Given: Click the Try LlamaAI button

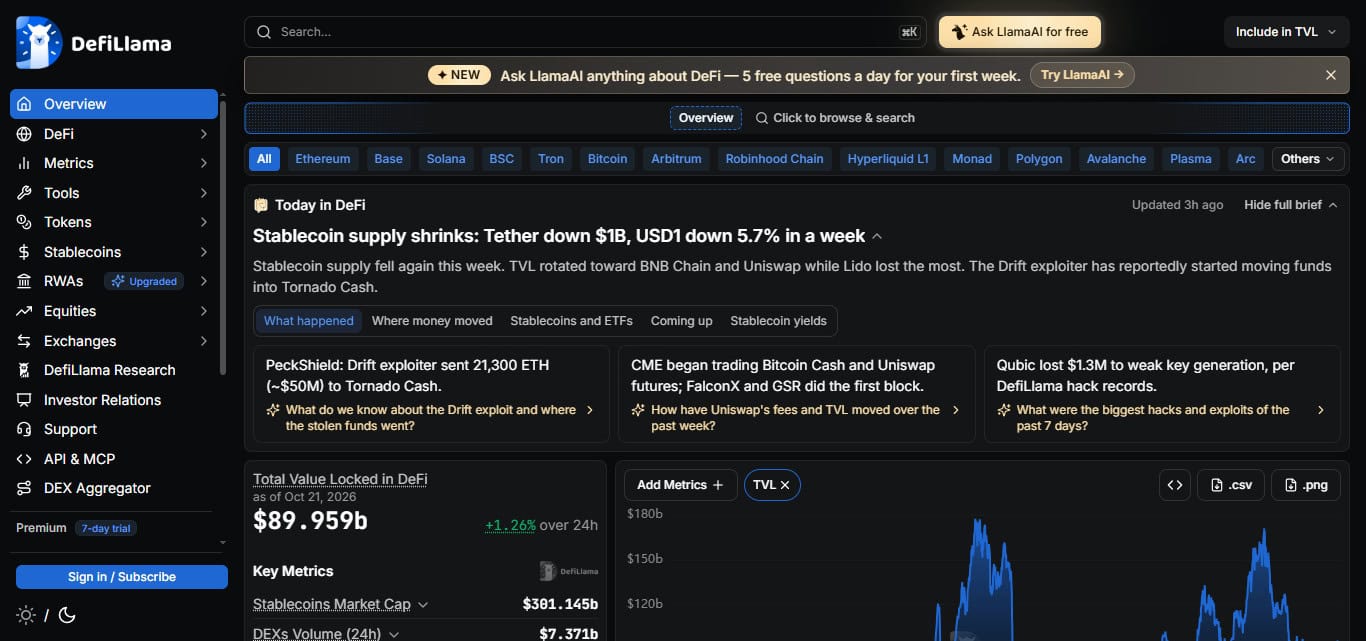Looking at the screenshot, I should tap(1082, 75).
